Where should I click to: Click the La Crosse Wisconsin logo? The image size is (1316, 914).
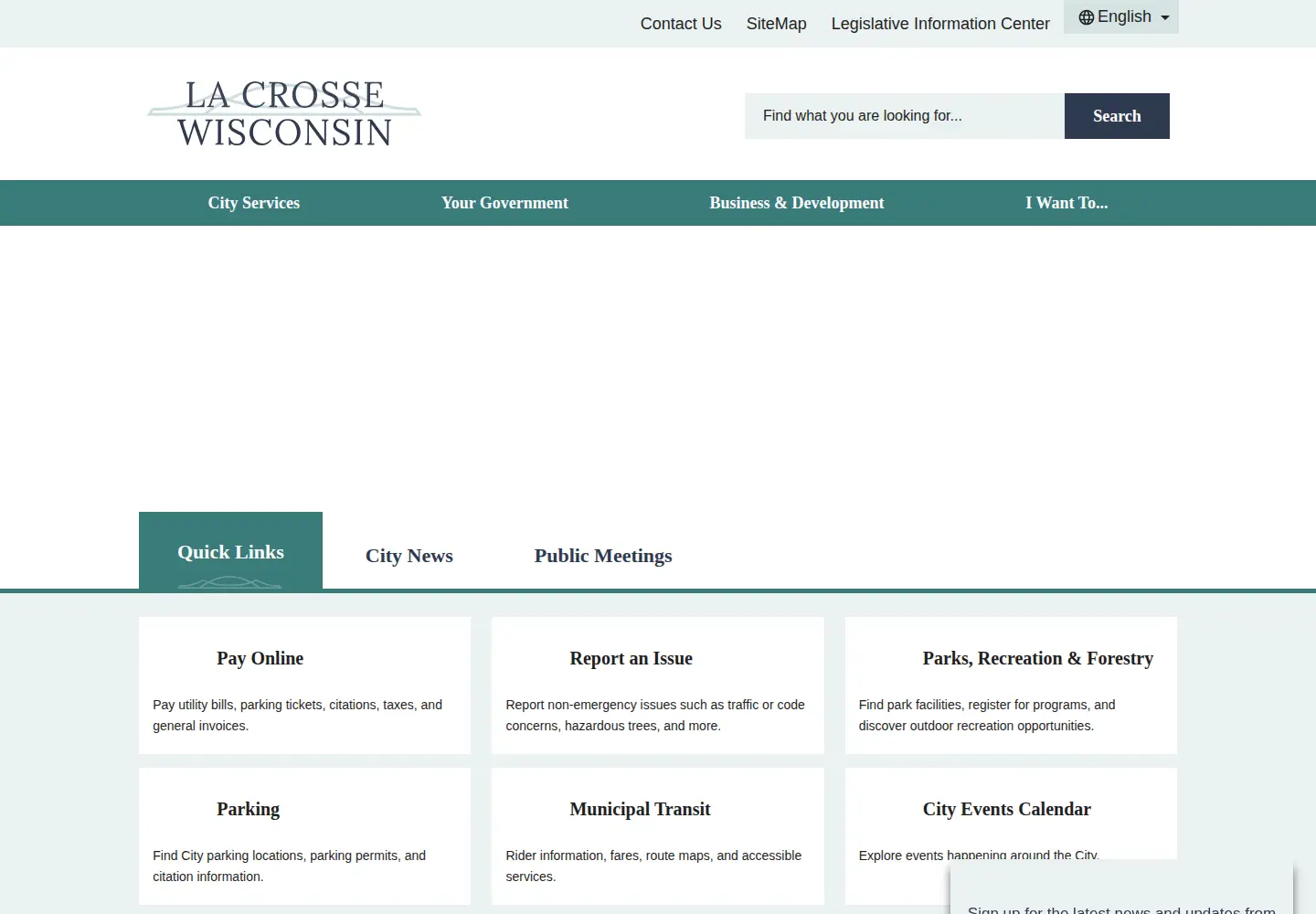284,113
